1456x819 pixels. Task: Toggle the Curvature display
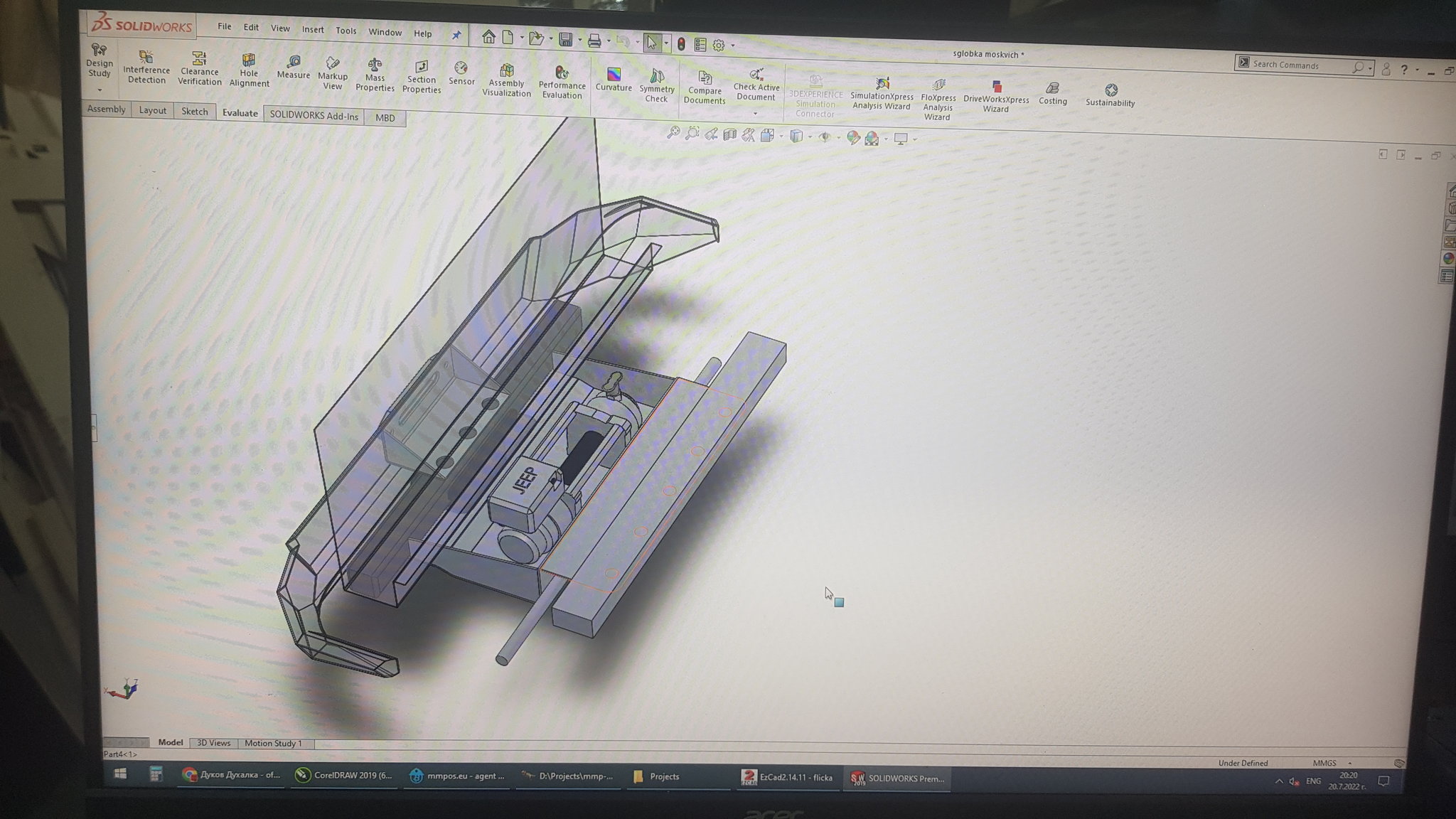[x=614, y=79]
